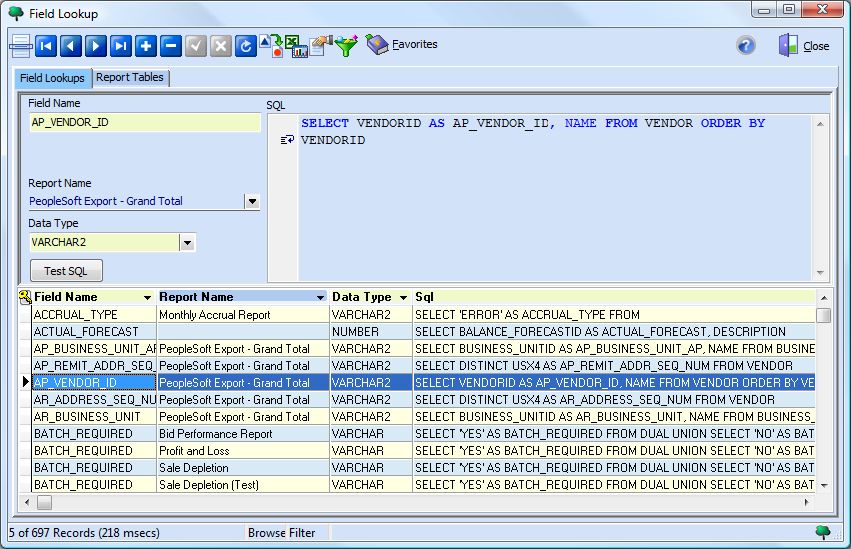Open the help question mark icon
The image size is (851, 549).
point(745,45)
